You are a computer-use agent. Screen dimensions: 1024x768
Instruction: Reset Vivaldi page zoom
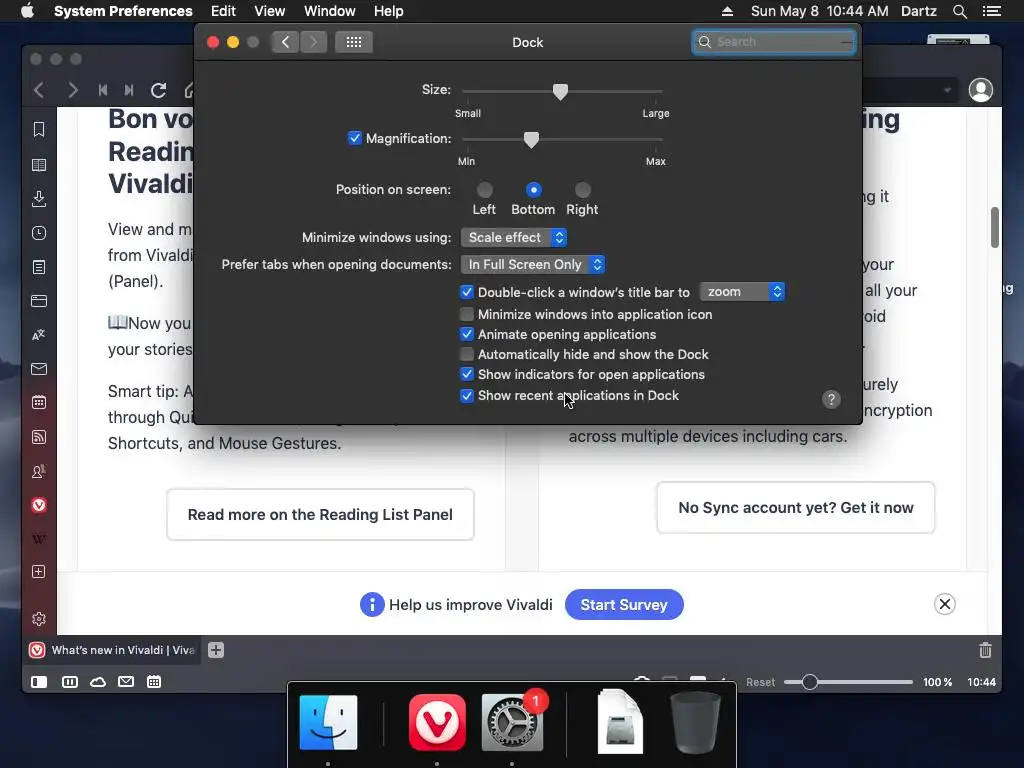click(x=760, y=682)
